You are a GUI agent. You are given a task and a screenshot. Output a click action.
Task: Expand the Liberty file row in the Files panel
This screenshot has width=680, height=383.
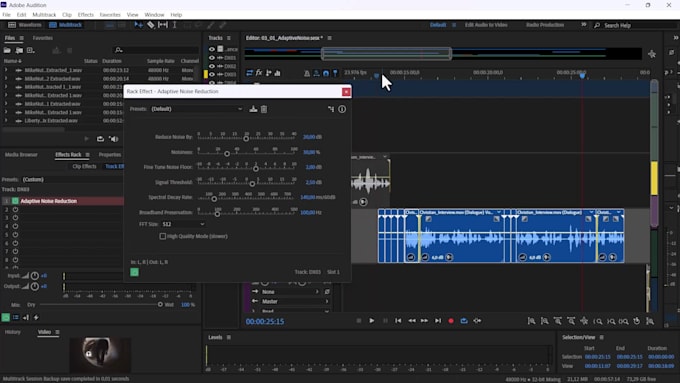tap(6, 121)
